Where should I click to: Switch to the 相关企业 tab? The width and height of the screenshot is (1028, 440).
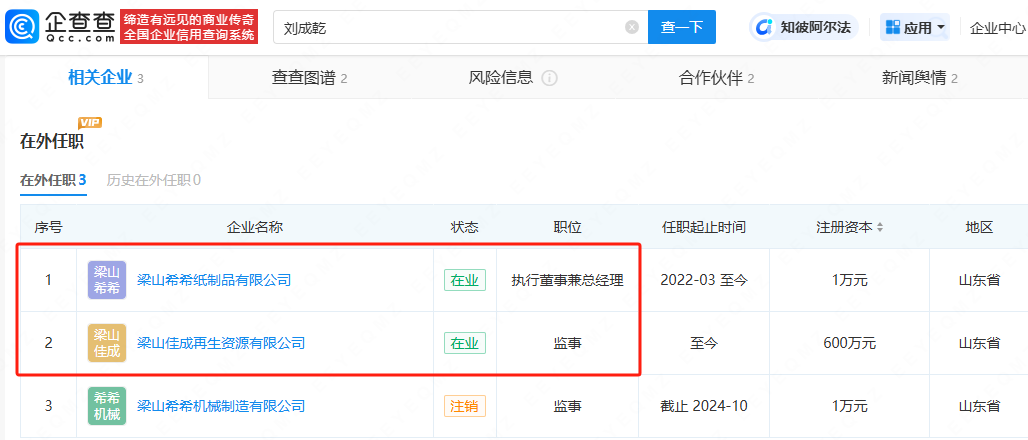106,77
